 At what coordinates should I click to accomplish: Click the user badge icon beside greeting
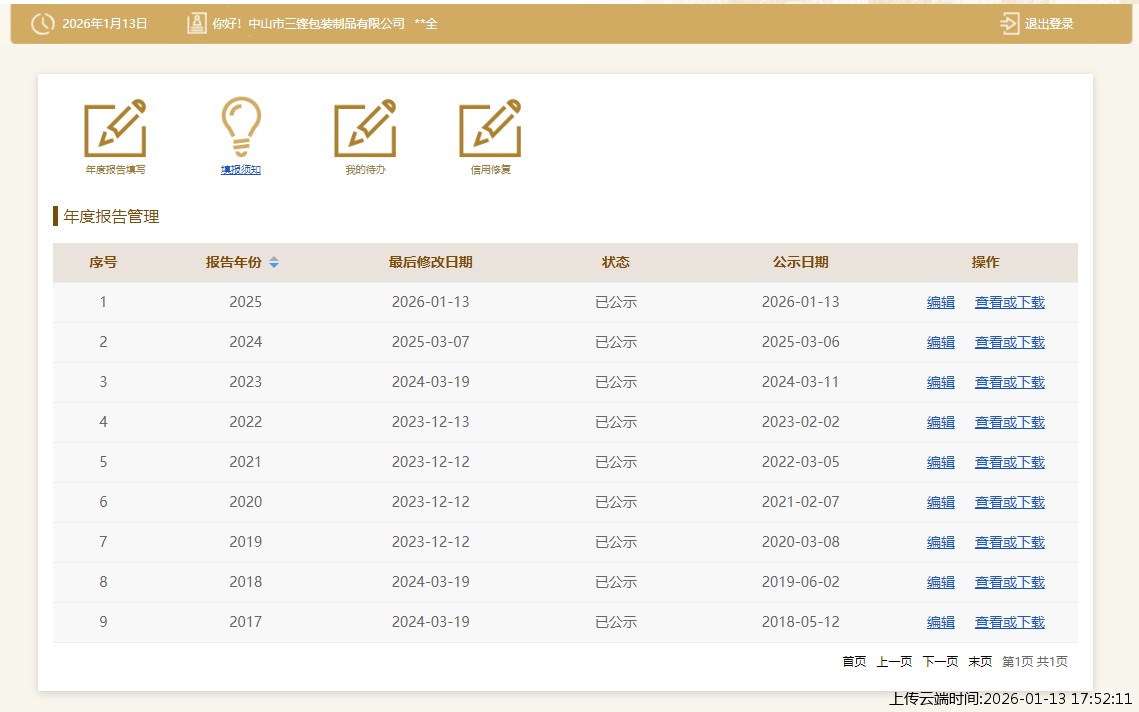click(x=196, y=23)
